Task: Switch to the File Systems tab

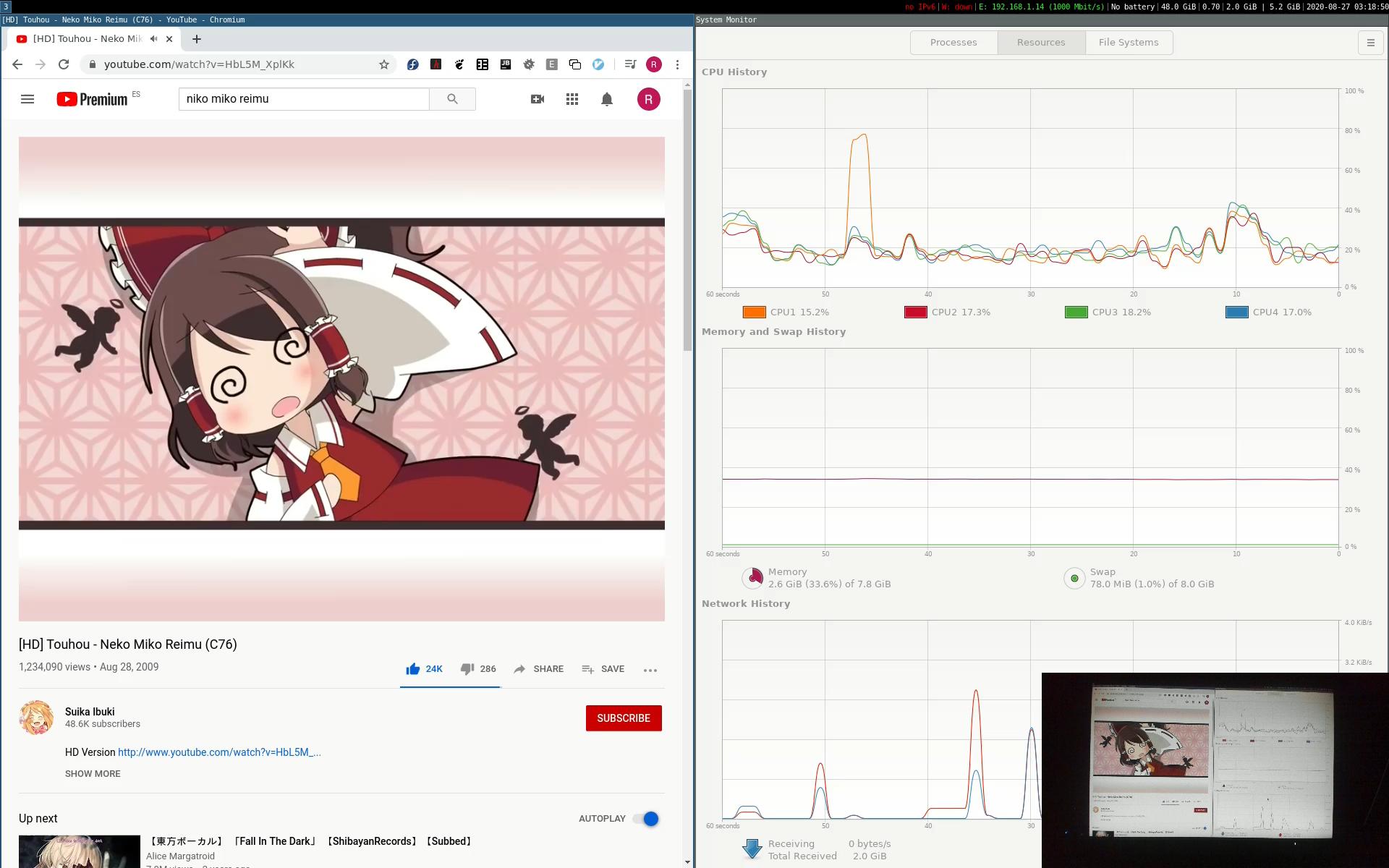Action: tap(1129, 43)
